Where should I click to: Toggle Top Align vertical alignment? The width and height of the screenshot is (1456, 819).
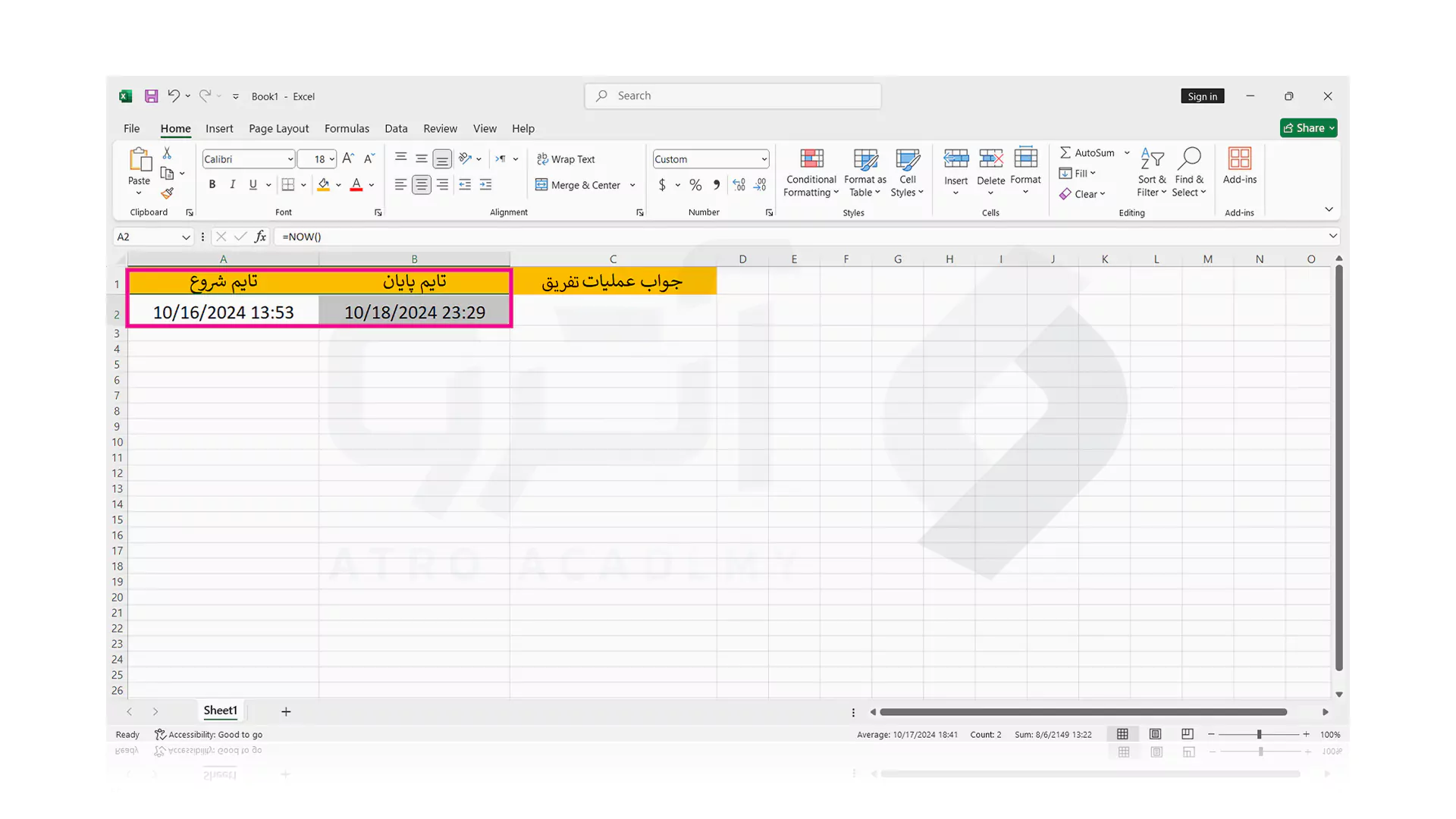400,158
